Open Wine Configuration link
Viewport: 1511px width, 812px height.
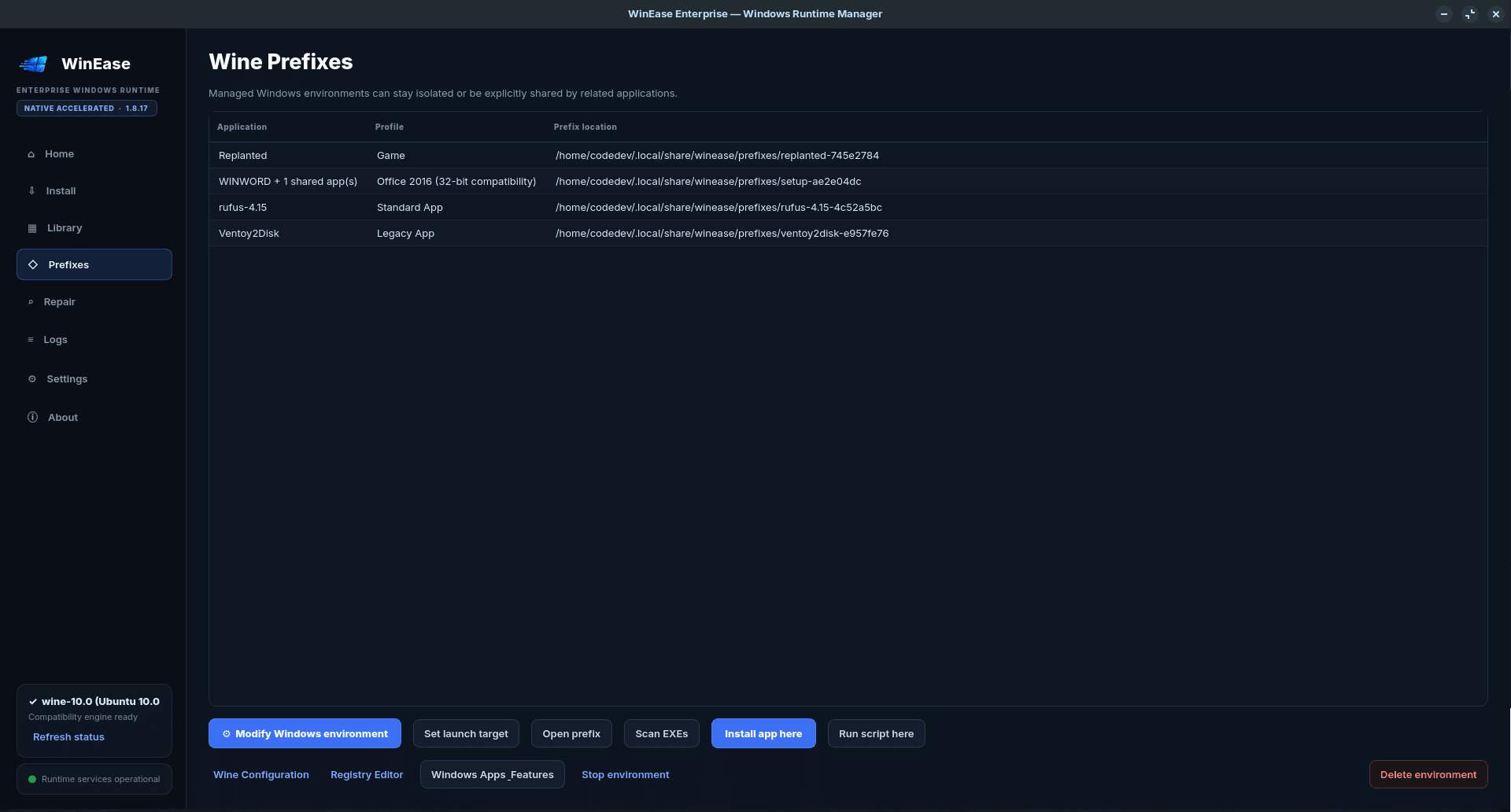(261, 775)
